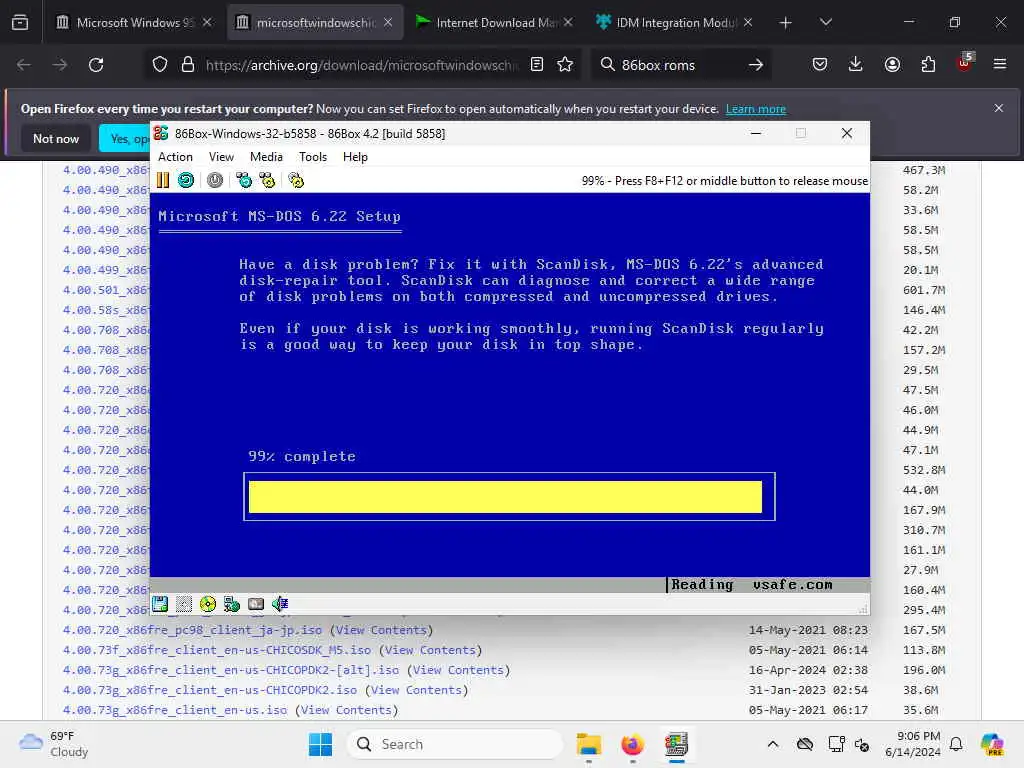Bookmark this page with the star

[565, 65]
